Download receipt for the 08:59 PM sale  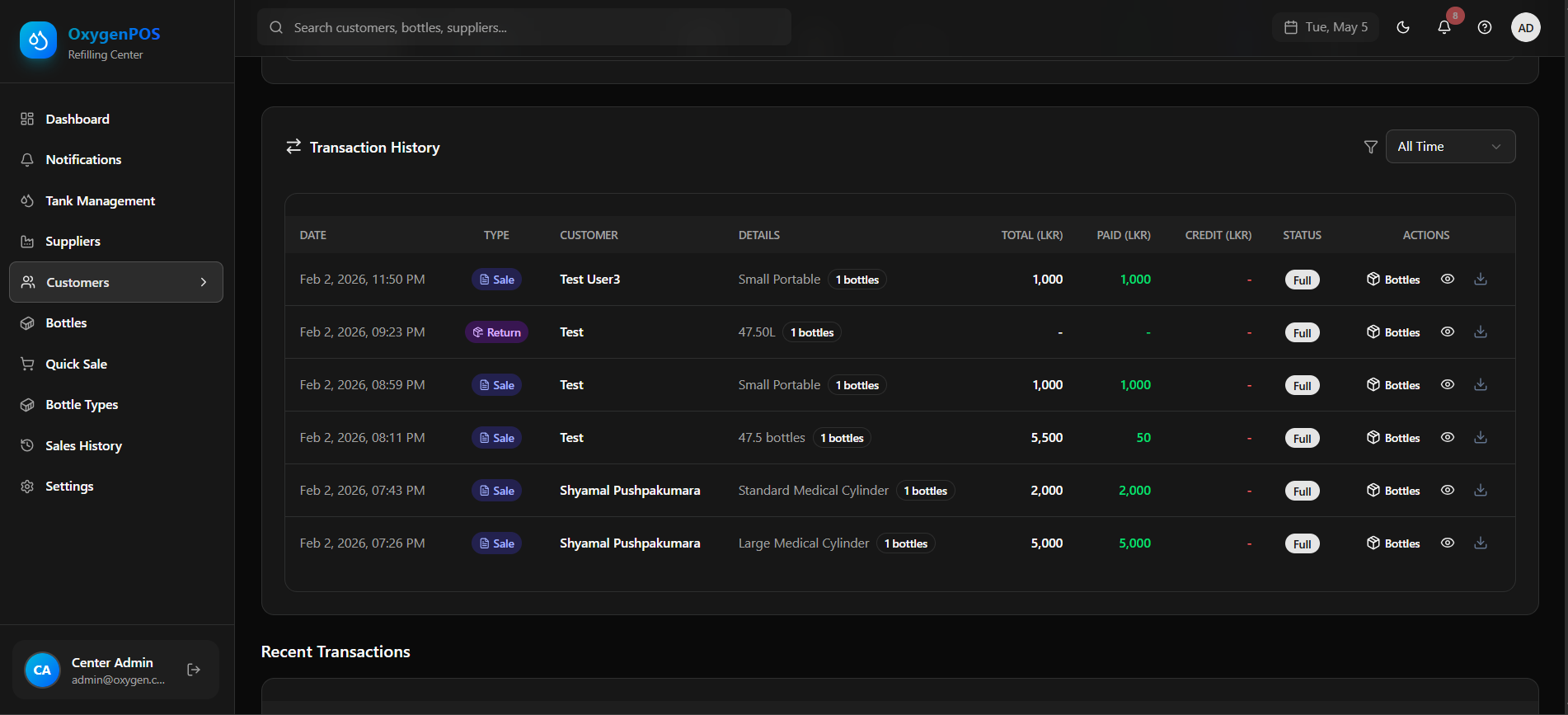coord(1481,384)
